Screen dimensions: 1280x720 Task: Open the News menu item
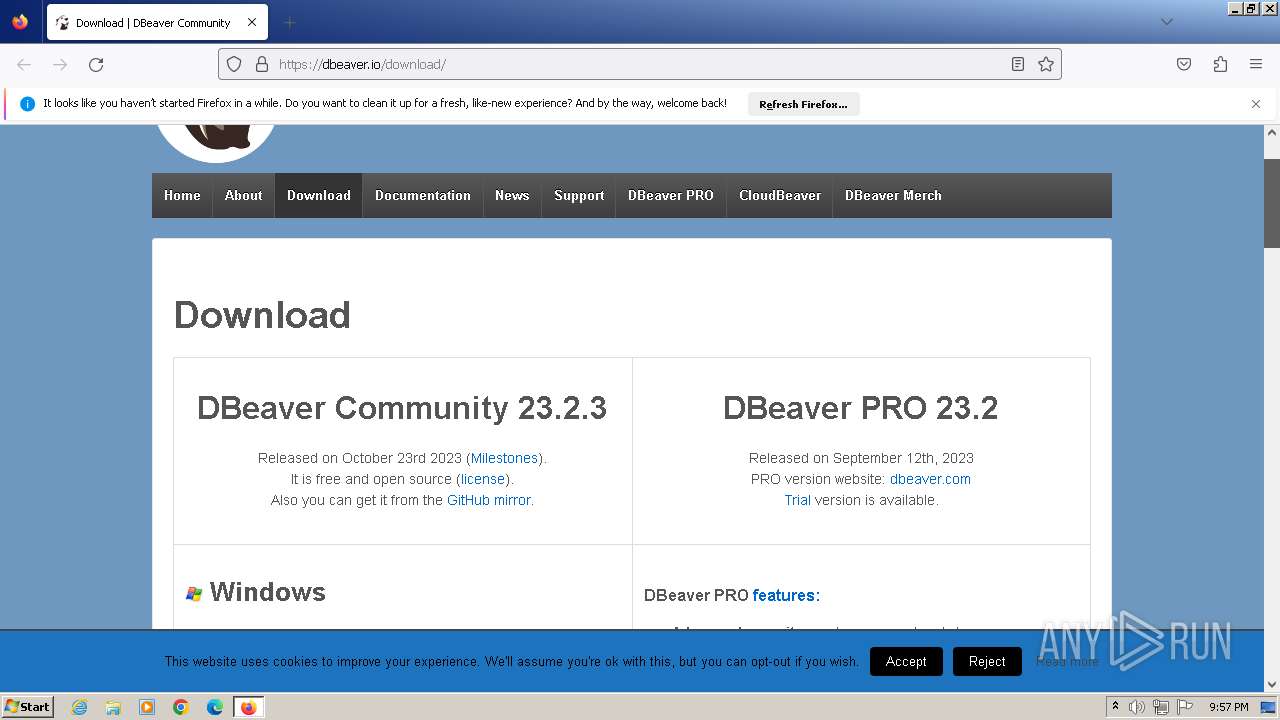coord(512,195)
